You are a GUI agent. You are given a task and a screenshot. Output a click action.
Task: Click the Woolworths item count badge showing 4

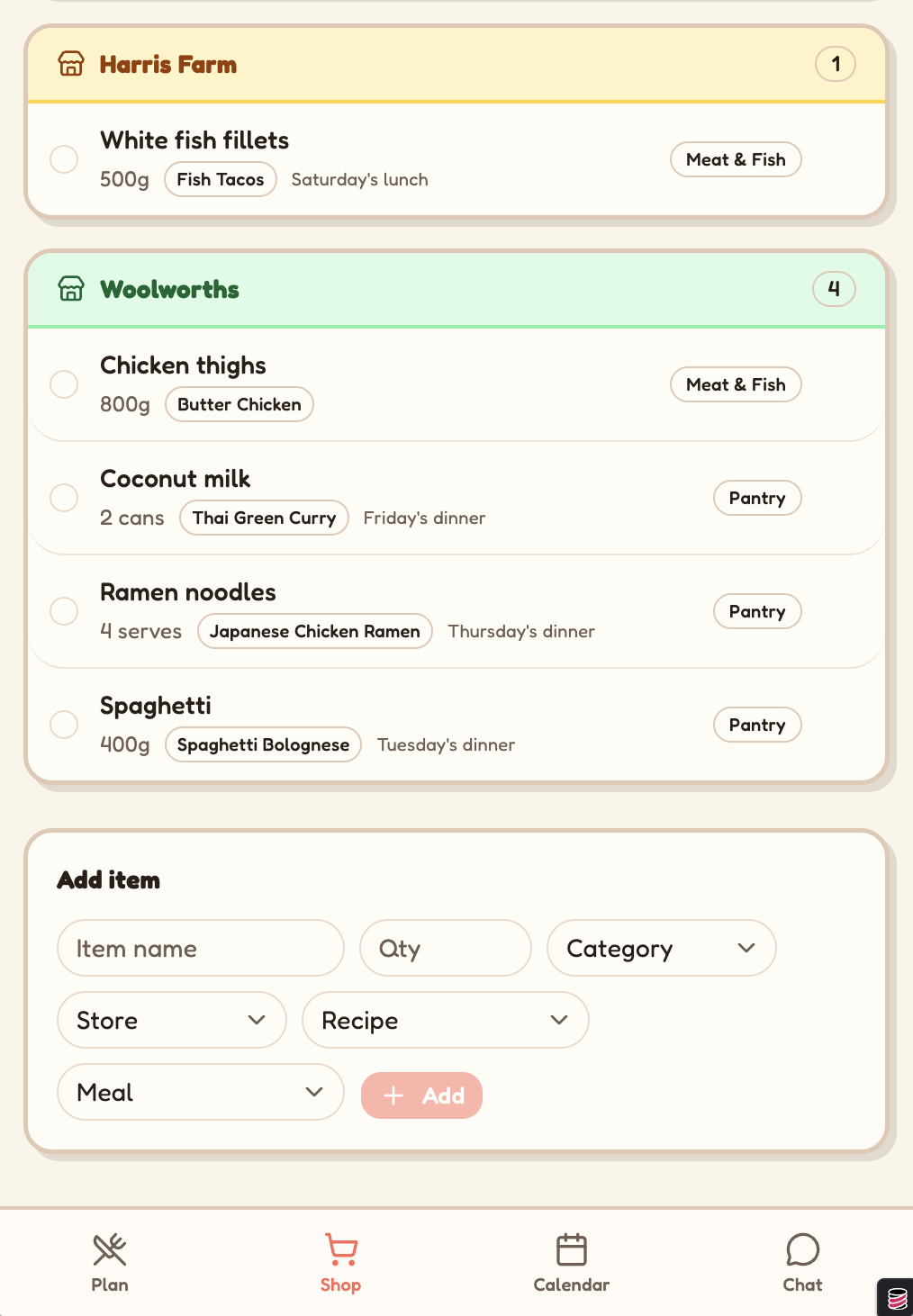(834, 289)
